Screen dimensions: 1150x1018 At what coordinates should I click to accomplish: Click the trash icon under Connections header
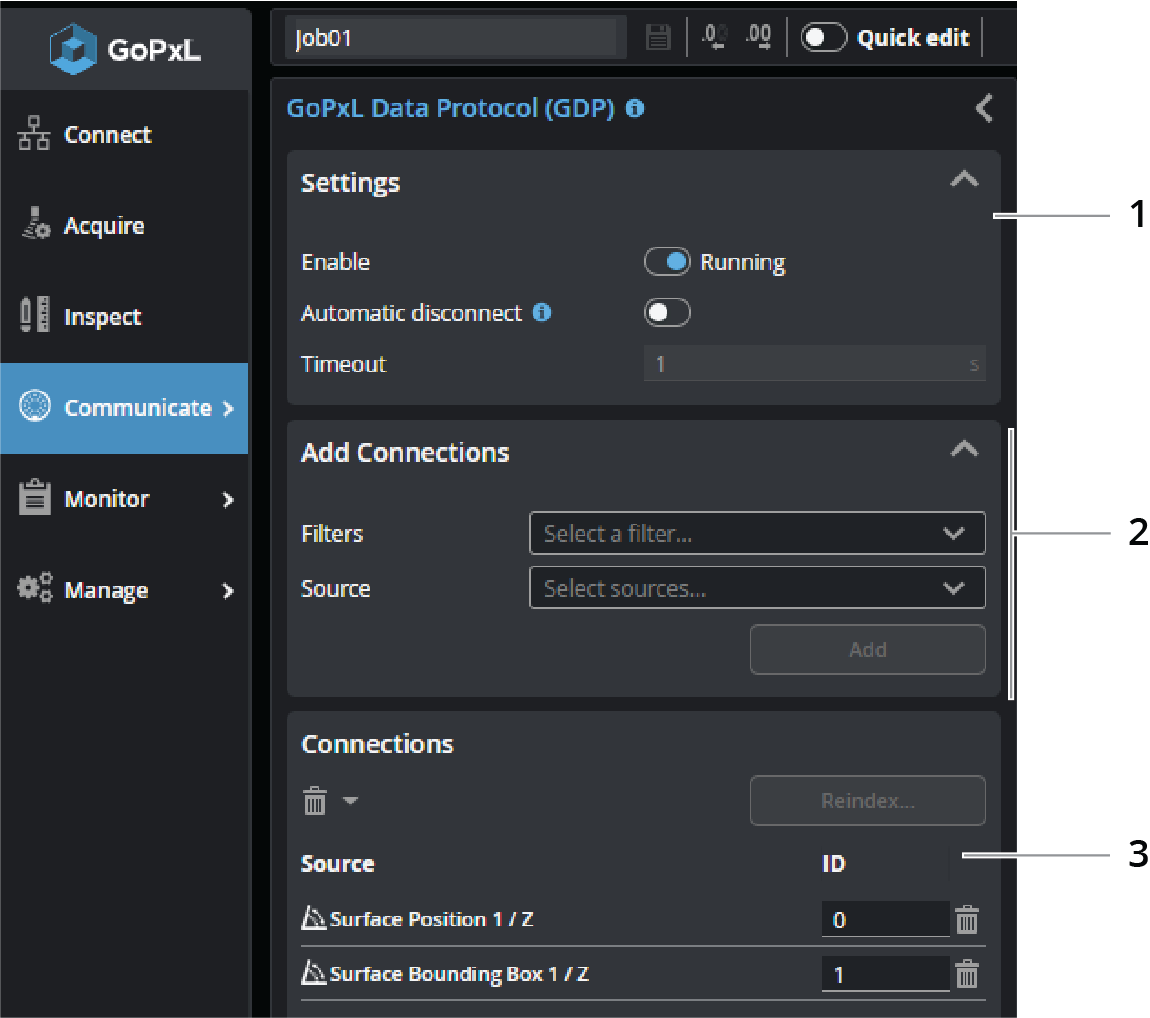click(315, 801)
